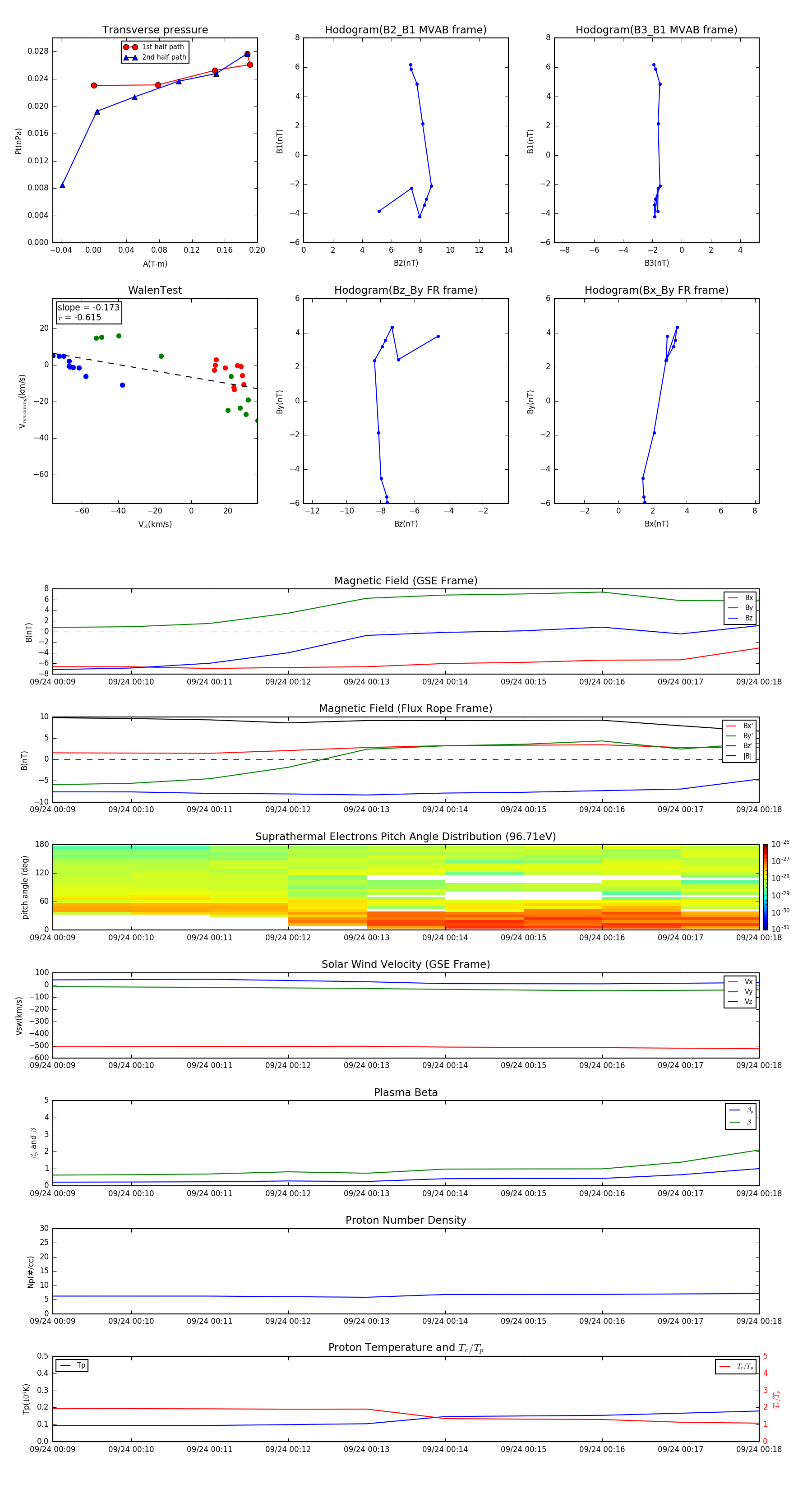Image resolution: width=812 pixels, height=1489 pixels.
Task: Select the Tp legend entry
Action: [72, 1365]
